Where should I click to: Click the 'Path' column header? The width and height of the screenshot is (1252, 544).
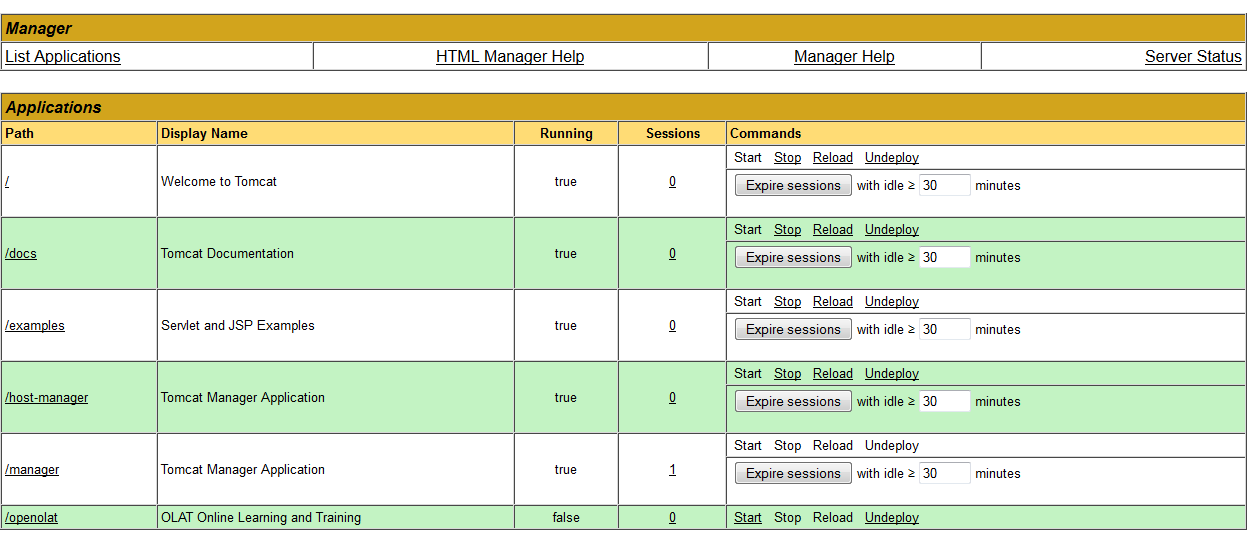tap(19, 134)
